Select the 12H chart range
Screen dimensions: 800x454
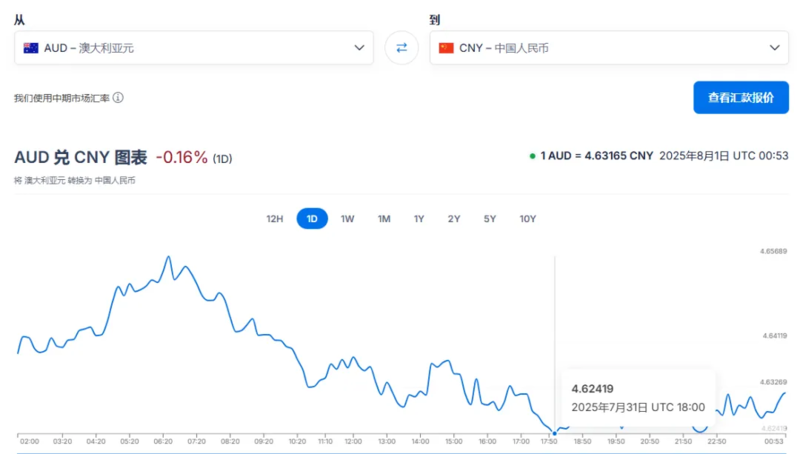click(274, 219)
